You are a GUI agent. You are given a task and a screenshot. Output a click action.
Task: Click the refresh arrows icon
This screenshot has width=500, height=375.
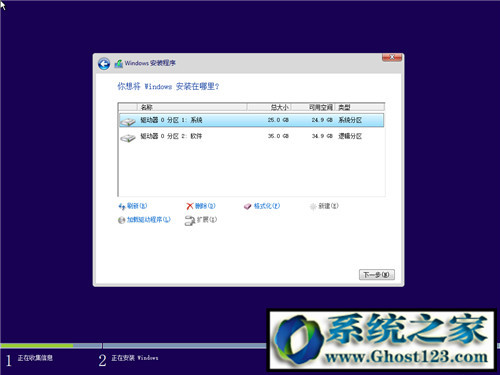point(122,206)
